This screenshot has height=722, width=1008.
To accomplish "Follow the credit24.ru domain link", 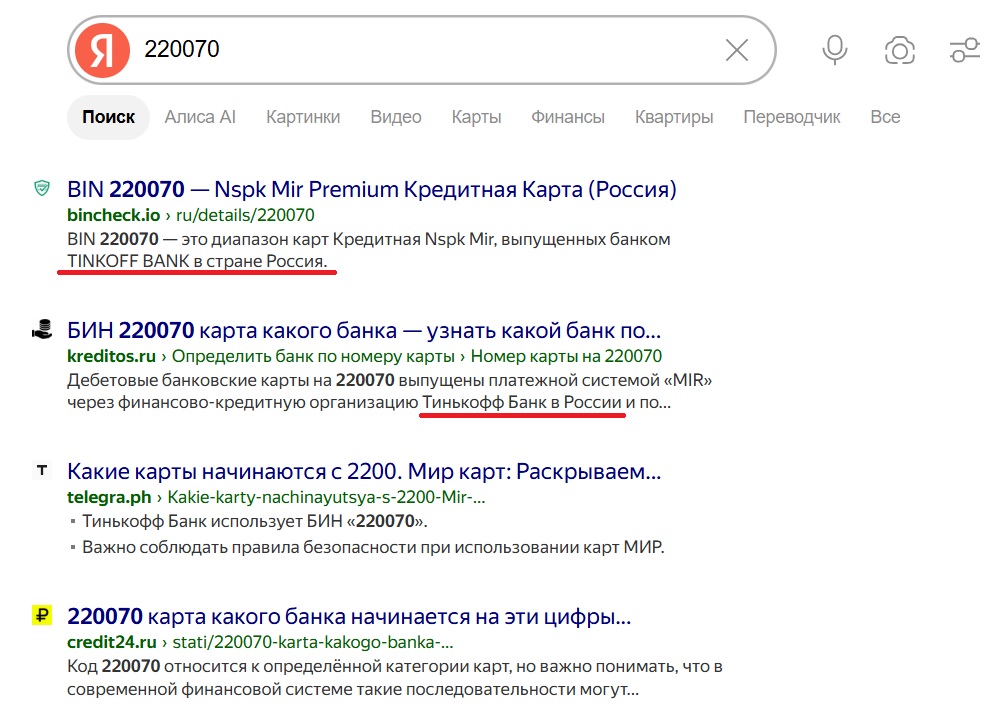I will point(112,642).
